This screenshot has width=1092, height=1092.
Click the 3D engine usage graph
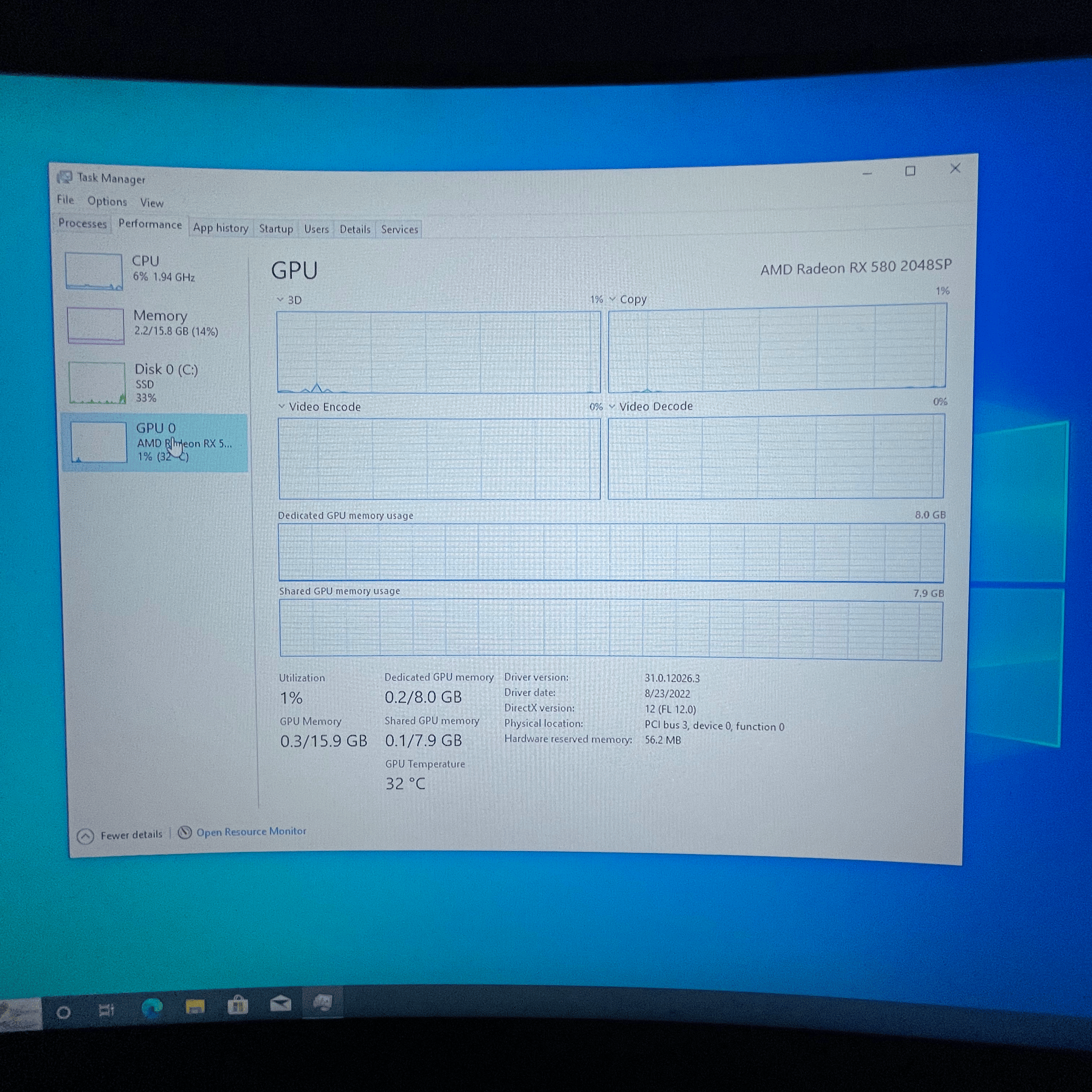(439, 351)
